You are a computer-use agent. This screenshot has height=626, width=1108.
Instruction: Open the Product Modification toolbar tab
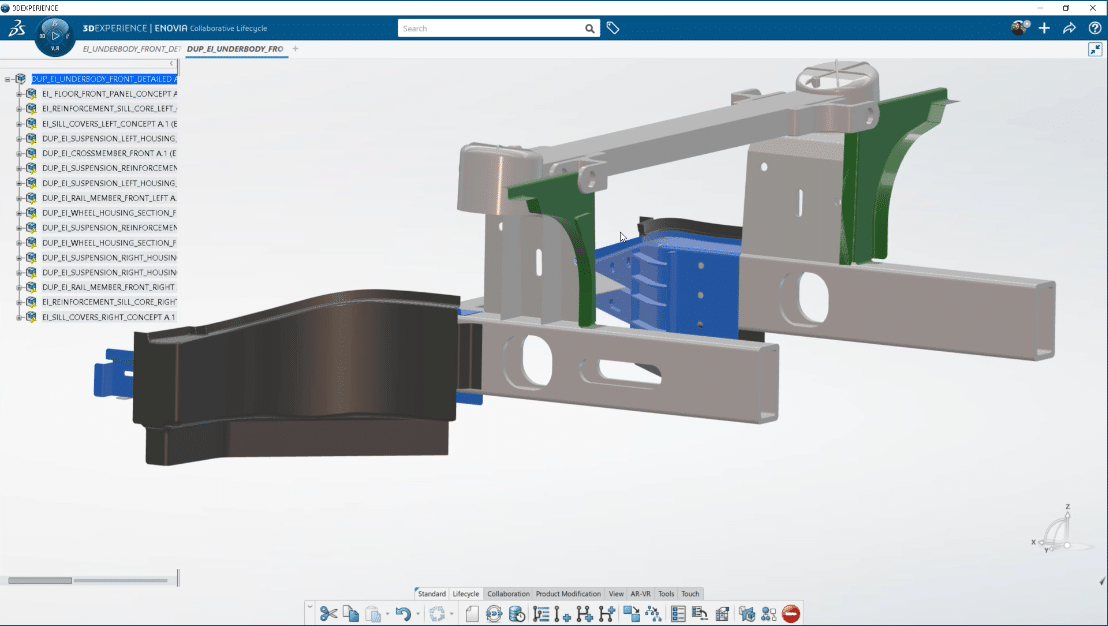pyautogui.click(x=568, y=593)
